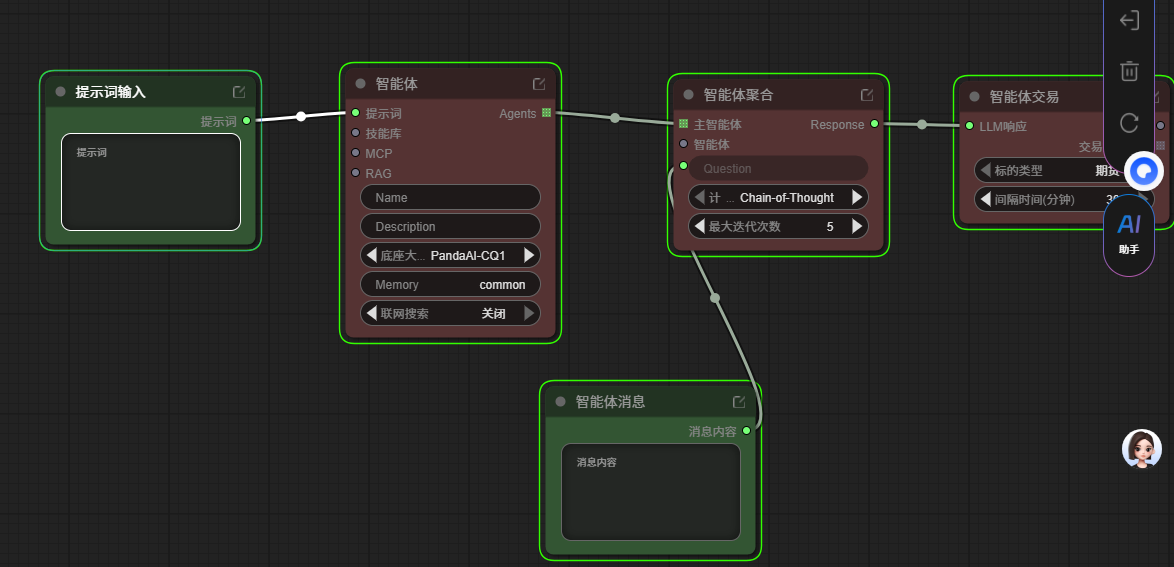Click left arrow of 联网搜索 selector
This screenshot has height=567, width=1174.
(x=371, y=314)
